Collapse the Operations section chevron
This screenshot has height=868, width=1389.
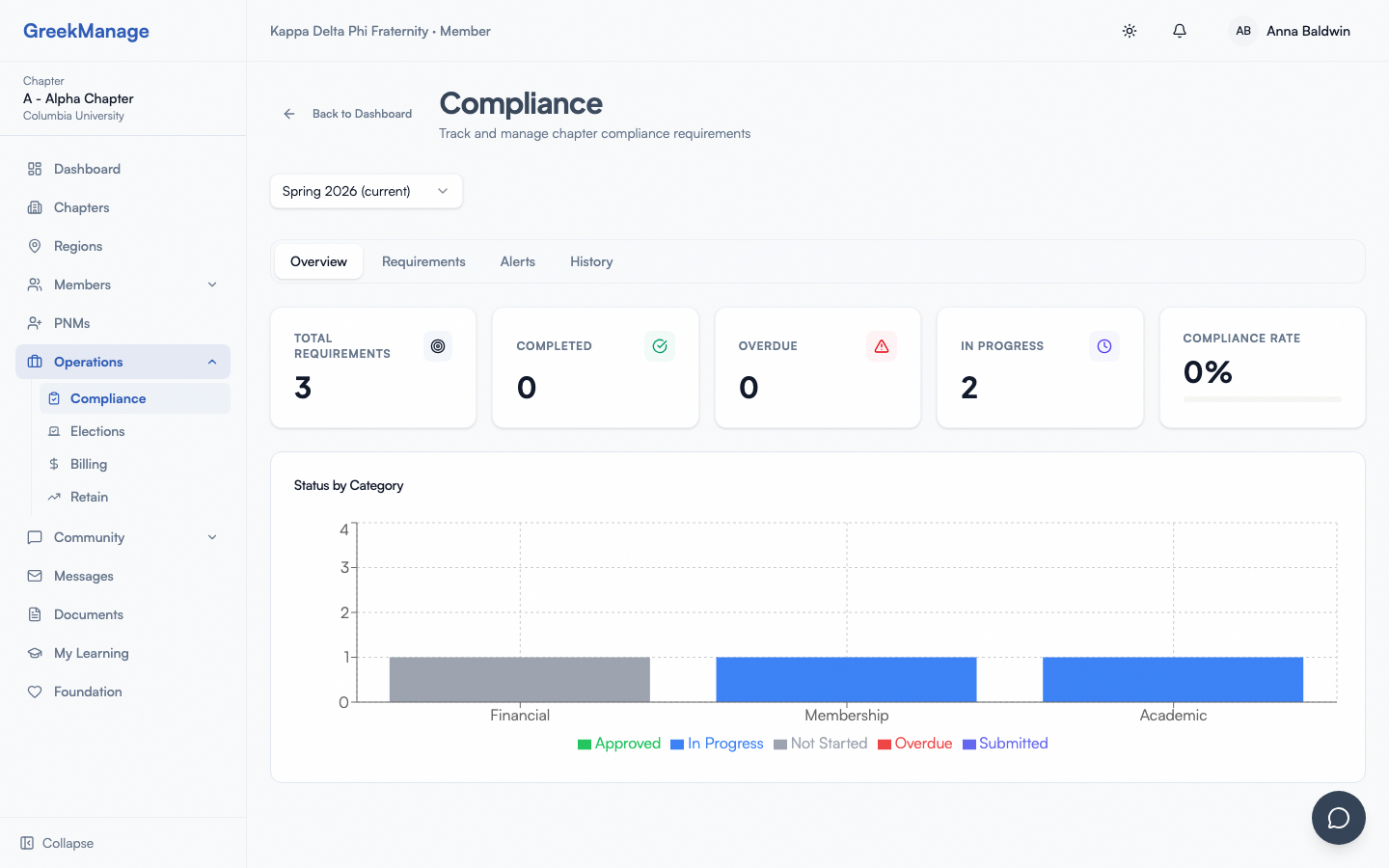pos(211,362)
